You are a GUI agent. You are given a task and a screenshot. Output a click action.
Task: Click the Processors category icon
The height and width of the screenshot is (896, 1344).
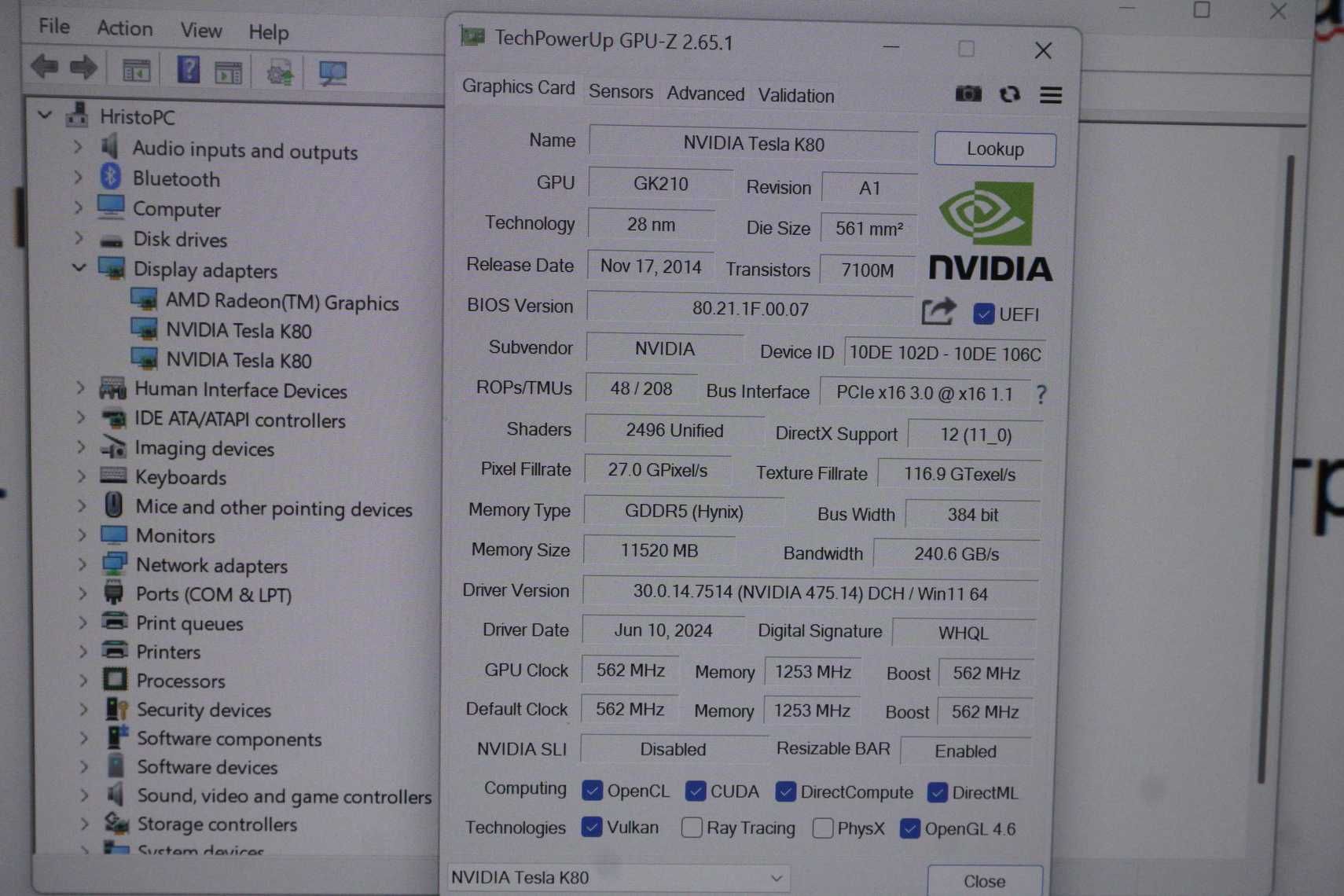[115, 679]
